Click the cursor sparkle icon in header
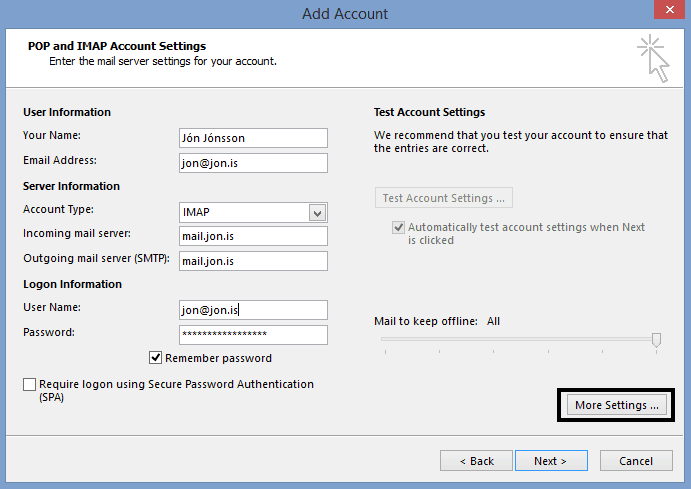 point(653,57)
